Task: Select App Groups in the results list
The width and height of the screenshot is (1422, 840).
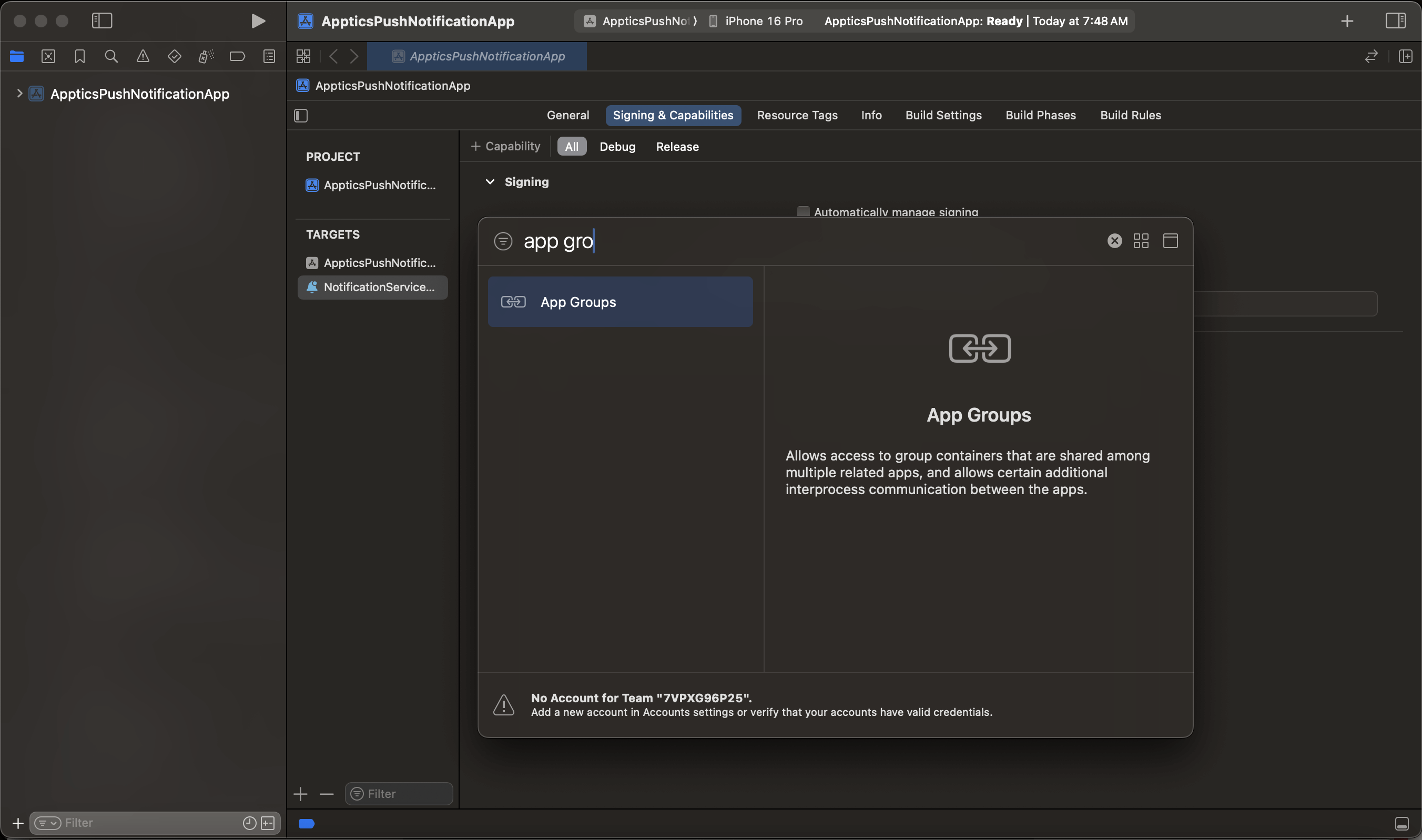Action: pyautogui.click(x=619, y=302)
